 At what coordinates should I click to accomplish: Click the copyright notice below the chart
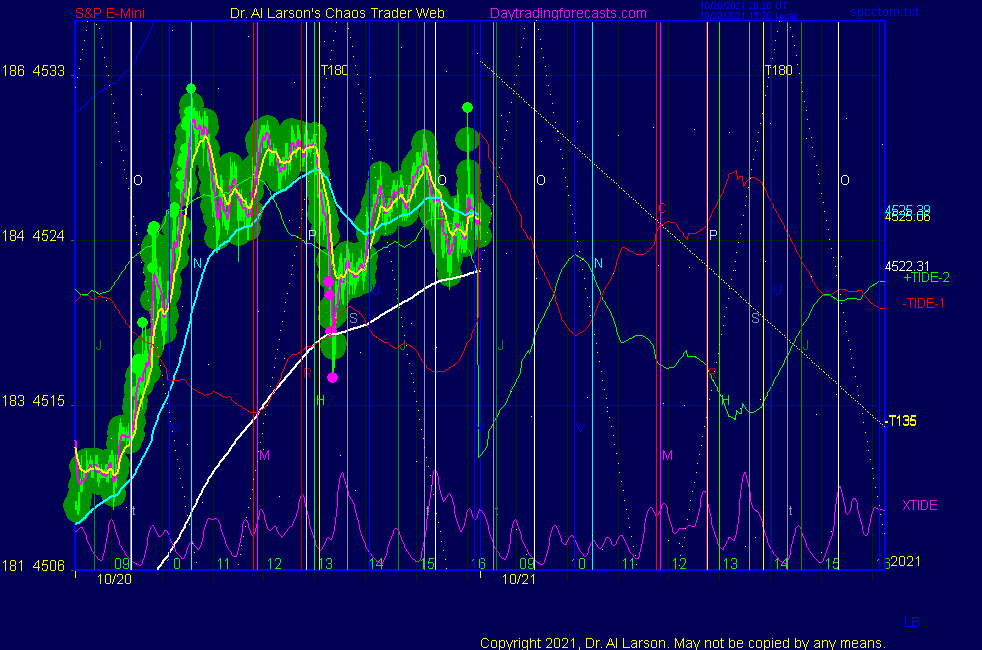pos(682,642)
